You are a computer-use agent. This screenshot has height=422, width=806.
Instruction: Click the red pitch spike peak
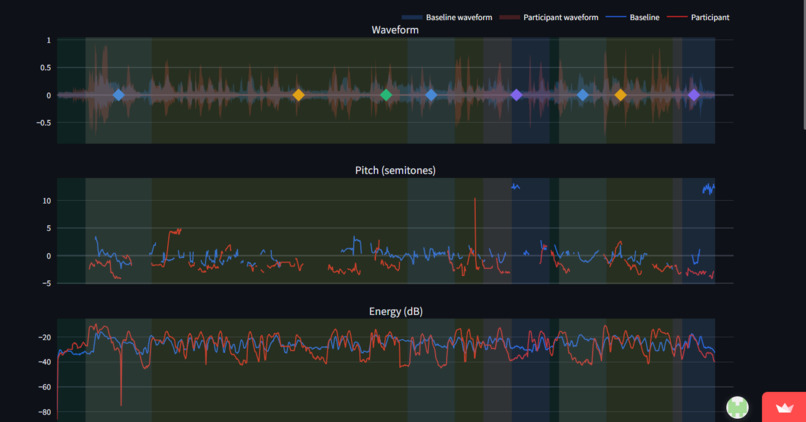click(x=475, y=199)
